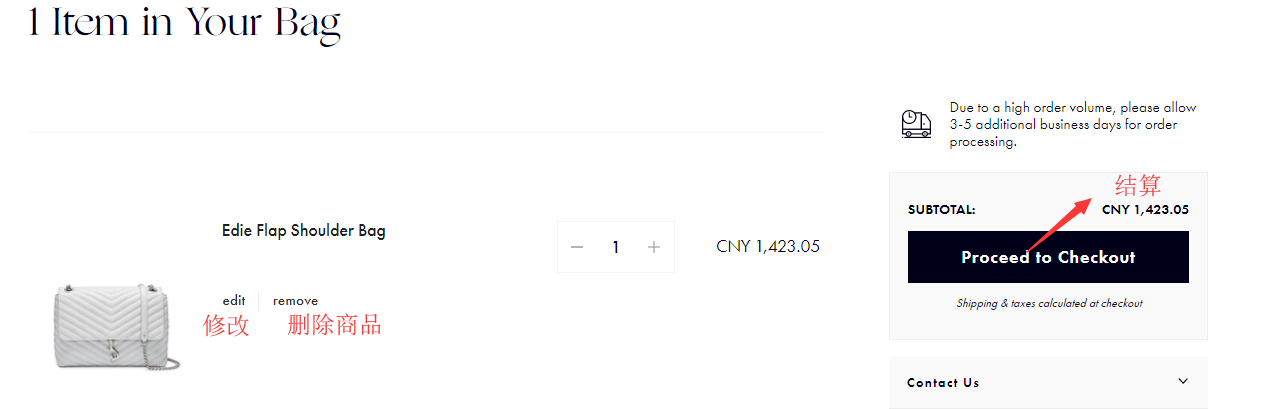
Task: Click the subtotal amount in the summary
Action: [1145, 210]
